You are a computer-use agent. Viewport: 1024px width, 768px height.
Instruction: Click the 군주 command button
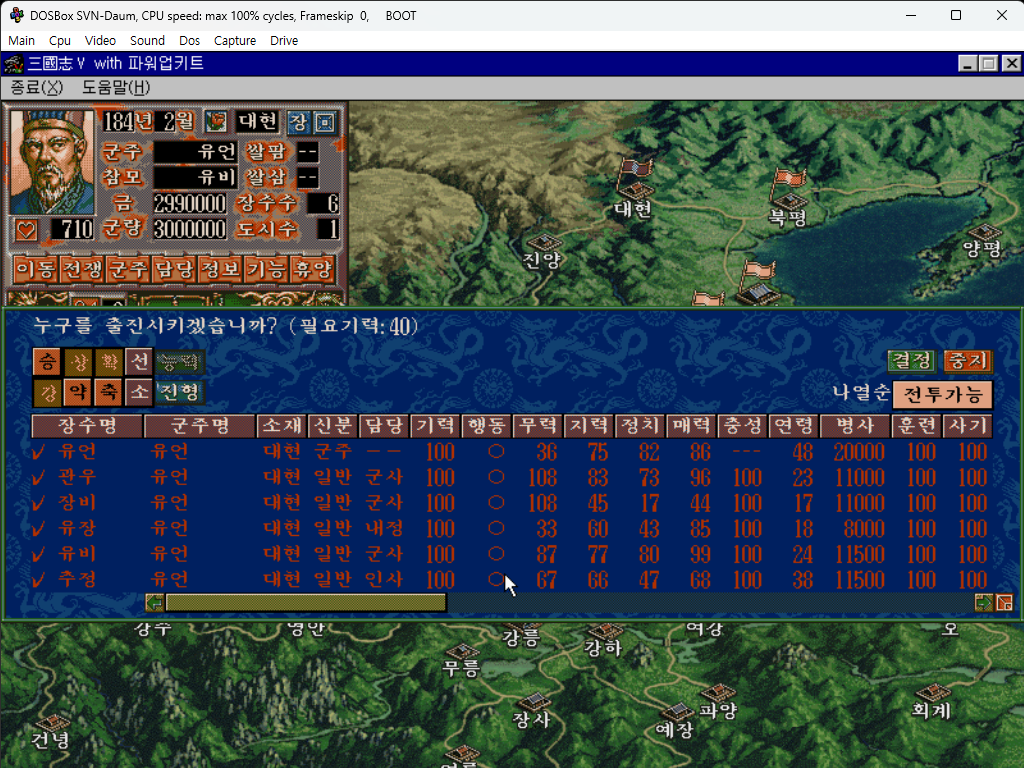tap(129, 269)
